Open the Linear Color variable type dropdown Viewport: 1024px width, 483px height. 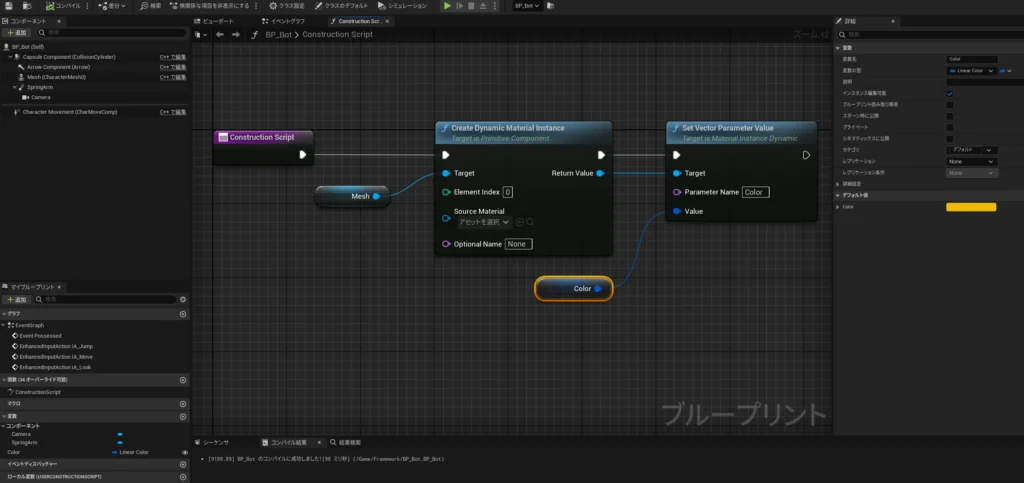pos(971,71)
